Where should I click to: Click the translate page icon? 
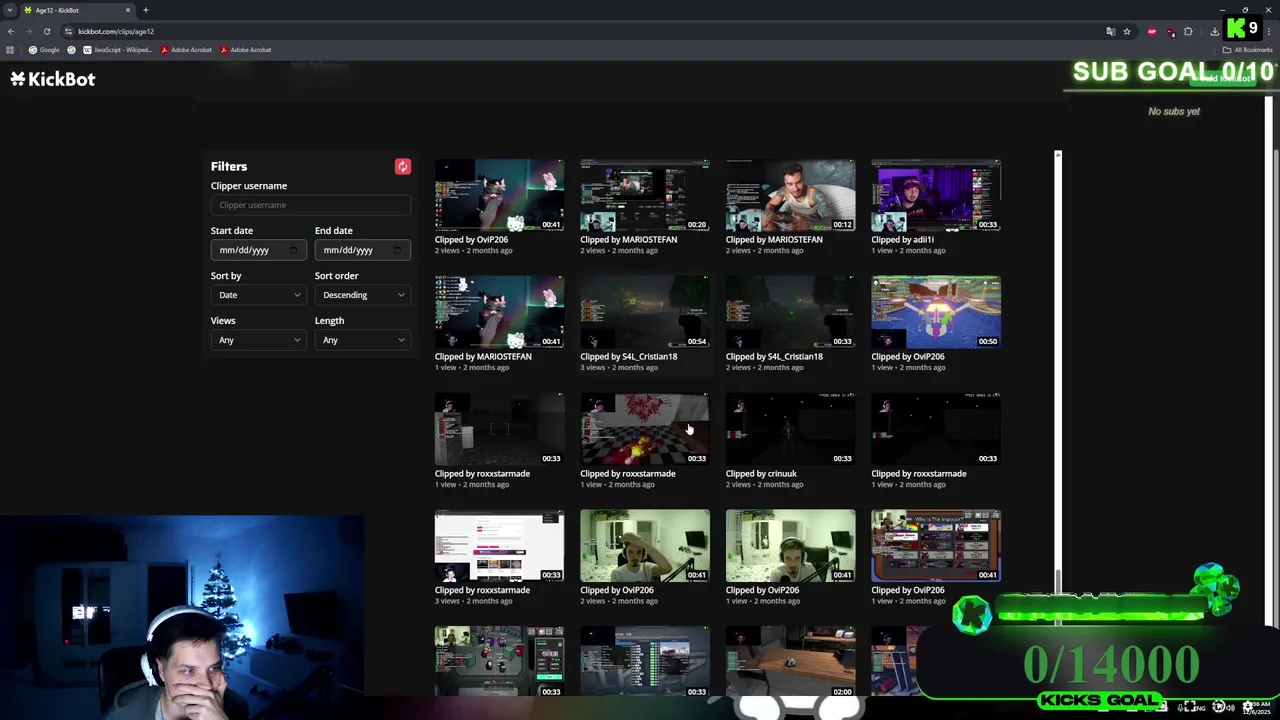pos(1110,31)
